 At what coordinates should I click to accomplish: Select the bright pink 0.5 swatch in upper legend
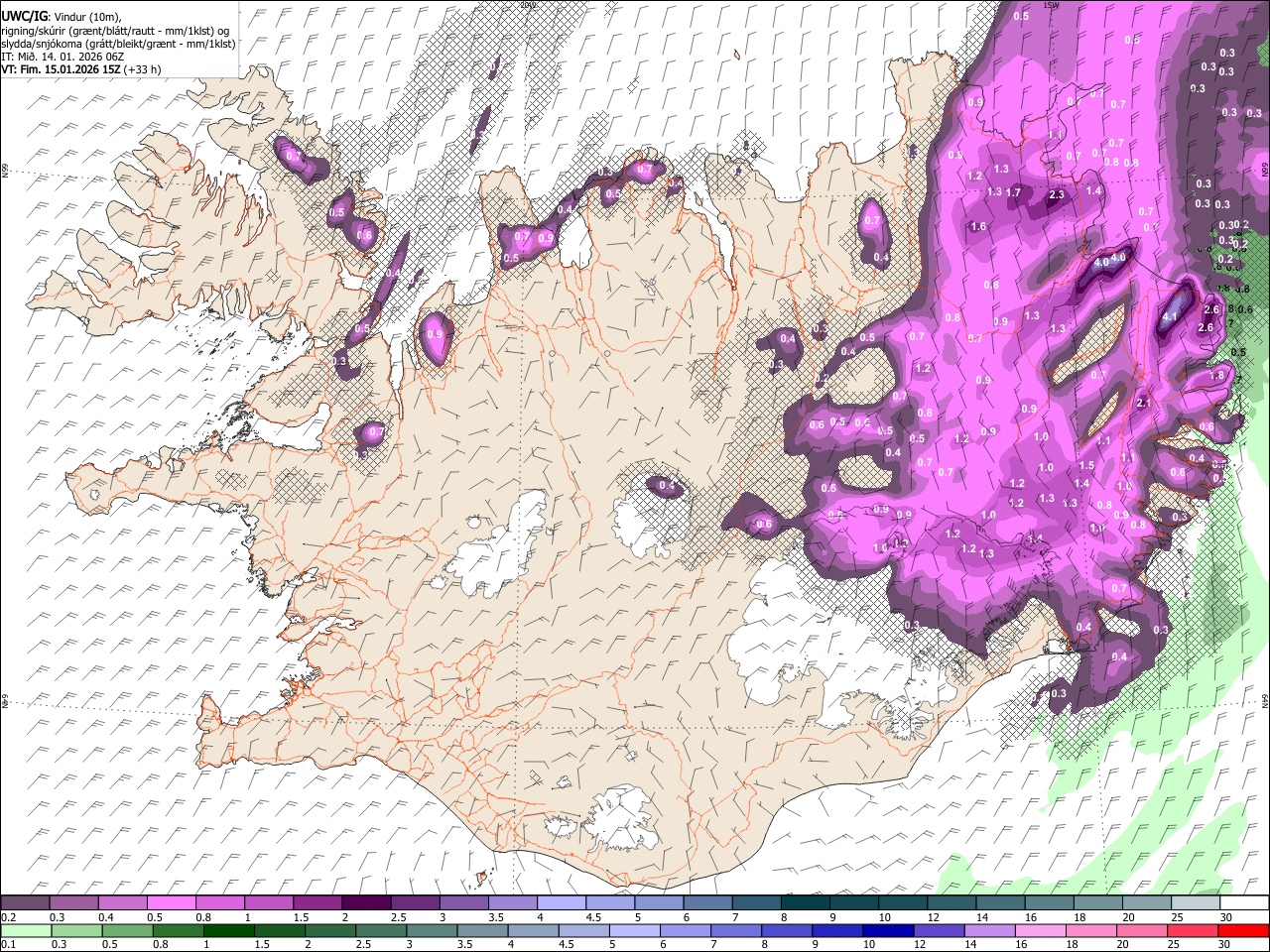(171, 903)
